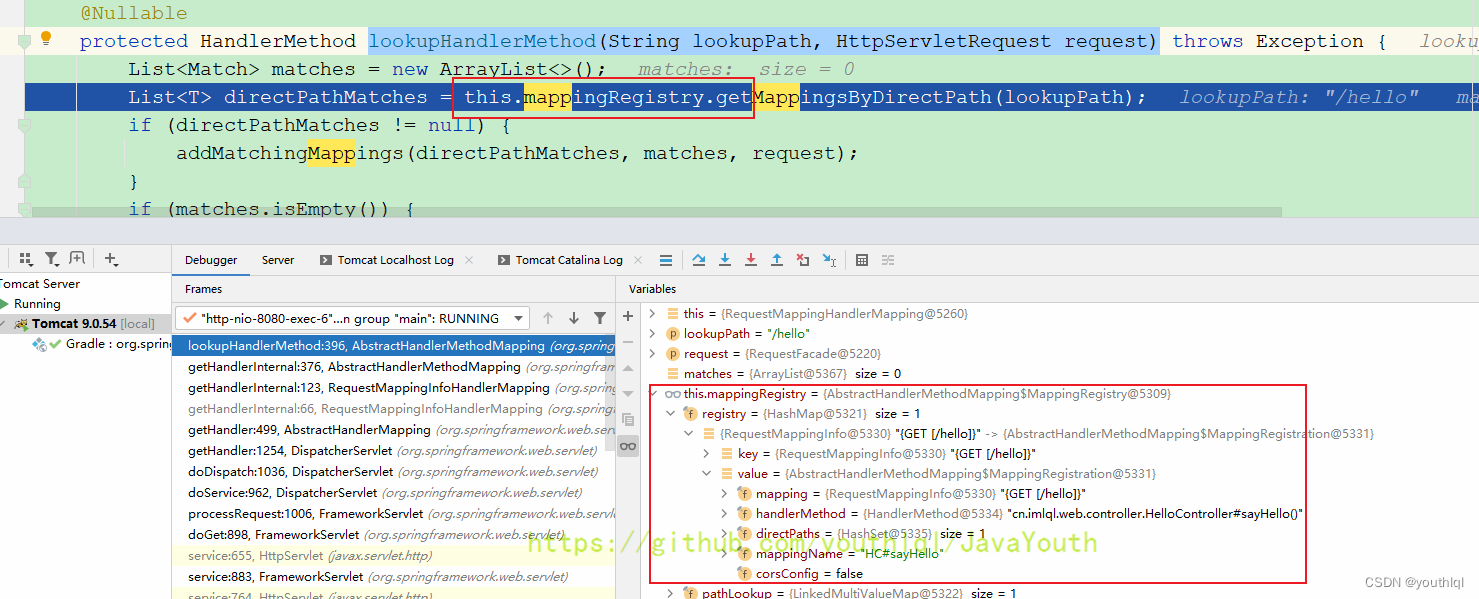Select the lookupHandlerMethod:396 stack frame
Image resolution: width=1479 pixels, height=599 pixels.
(394, 346)
